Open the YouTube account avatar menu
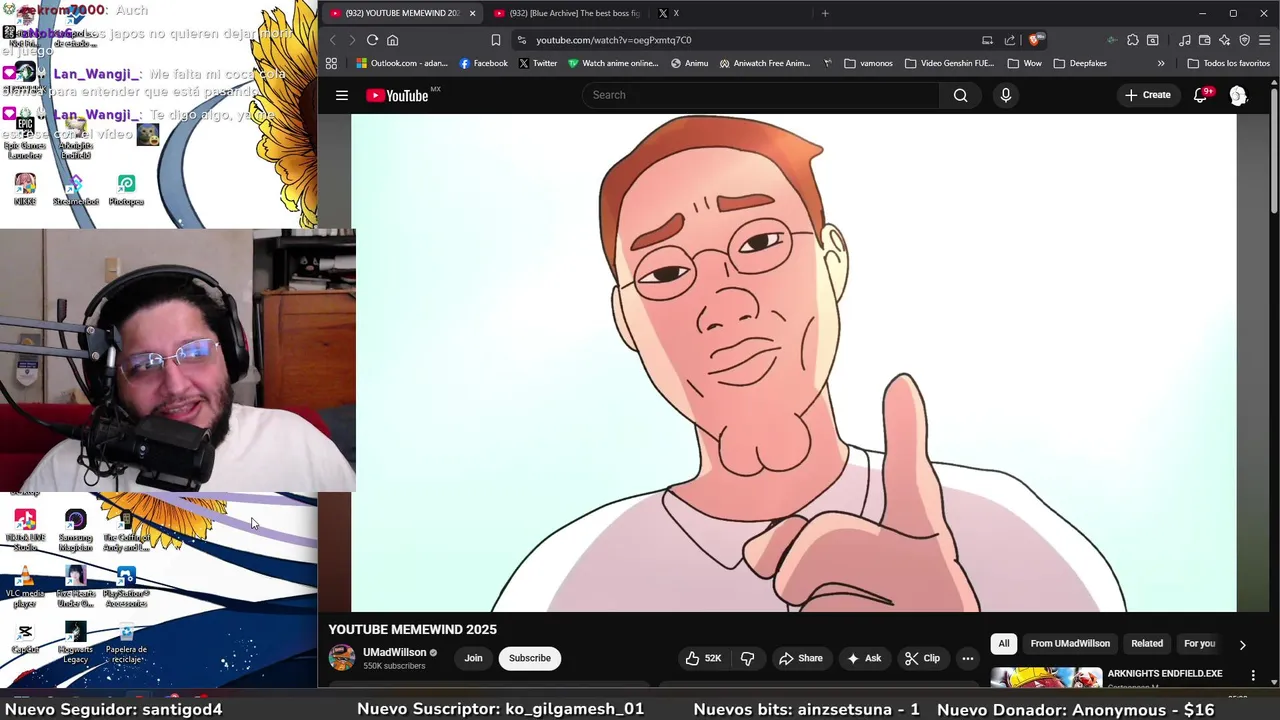1280x720 pixels. point(1238,95)
